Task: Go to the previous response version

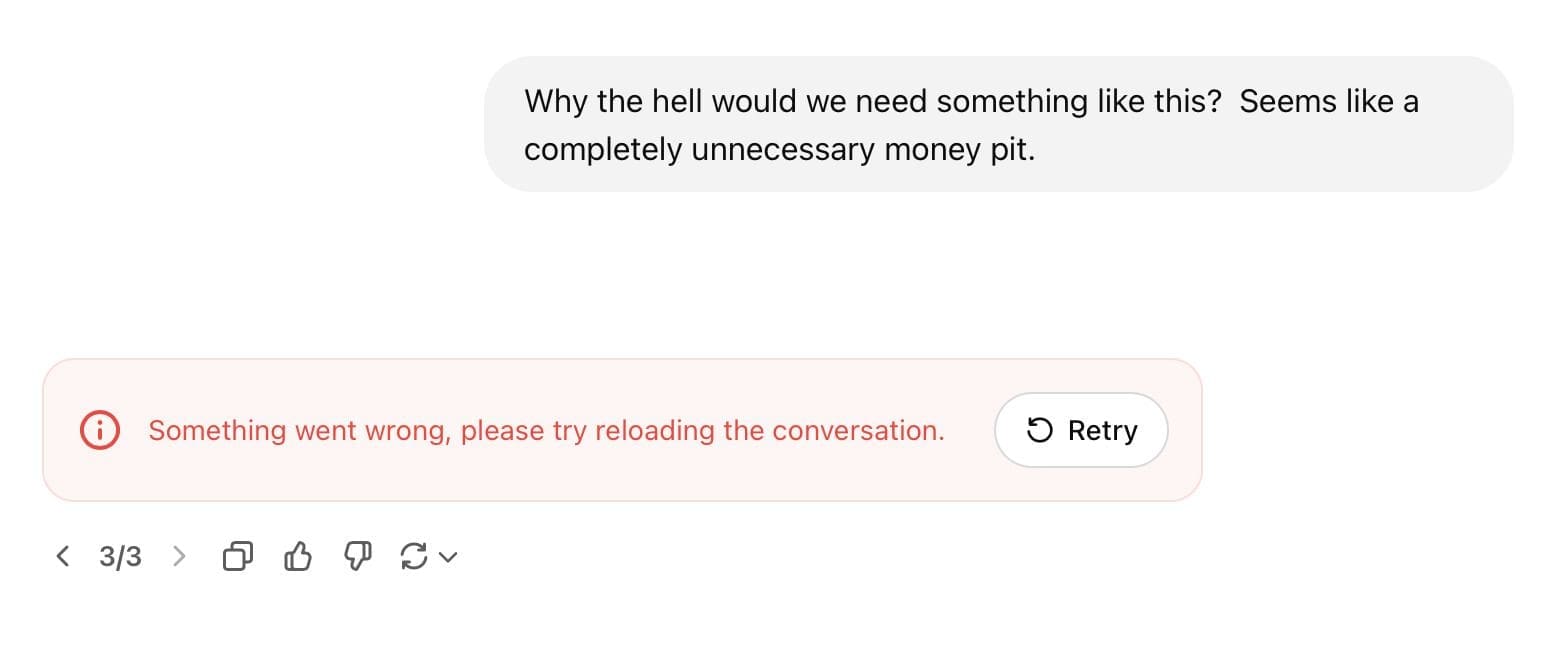Action: coord(63,556)
